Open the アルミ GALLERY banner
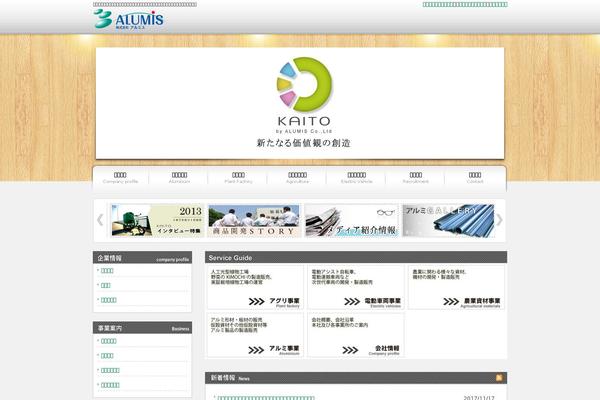The width and height of the screenshot is (600, 400). tap(448, 220)
